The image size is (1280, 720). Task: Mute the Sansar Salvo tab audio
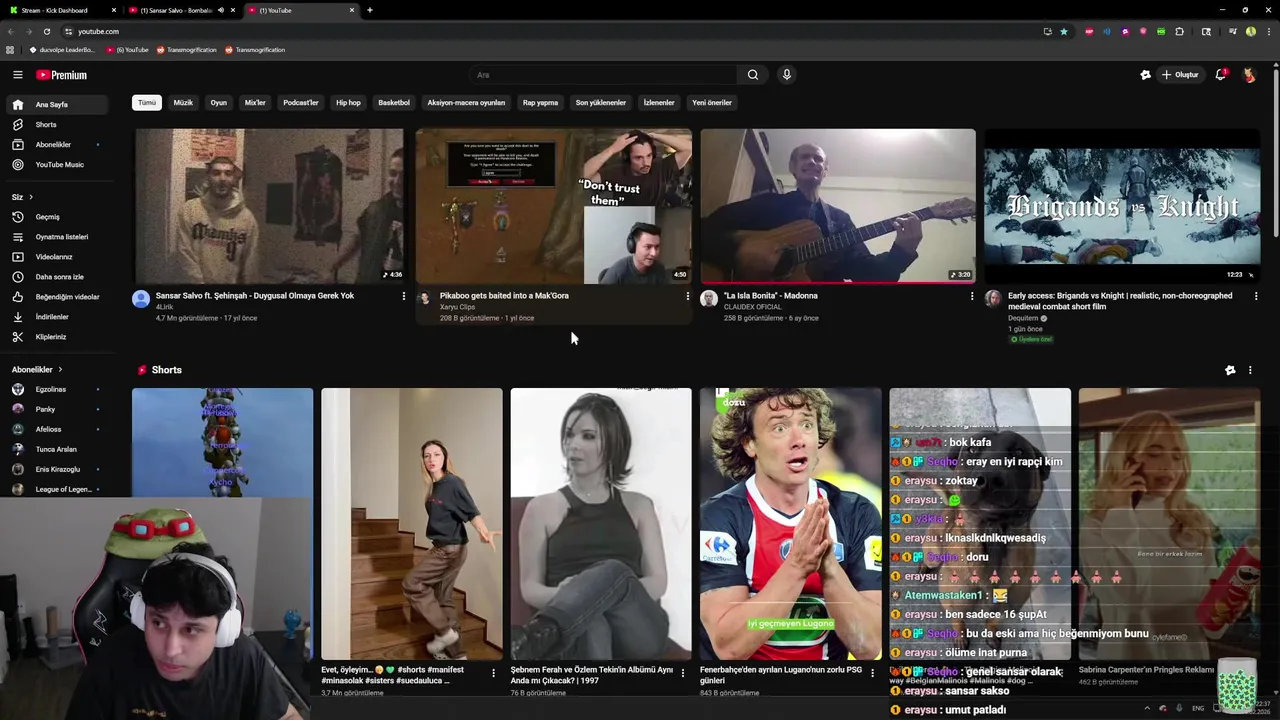[x=220, y=10]
